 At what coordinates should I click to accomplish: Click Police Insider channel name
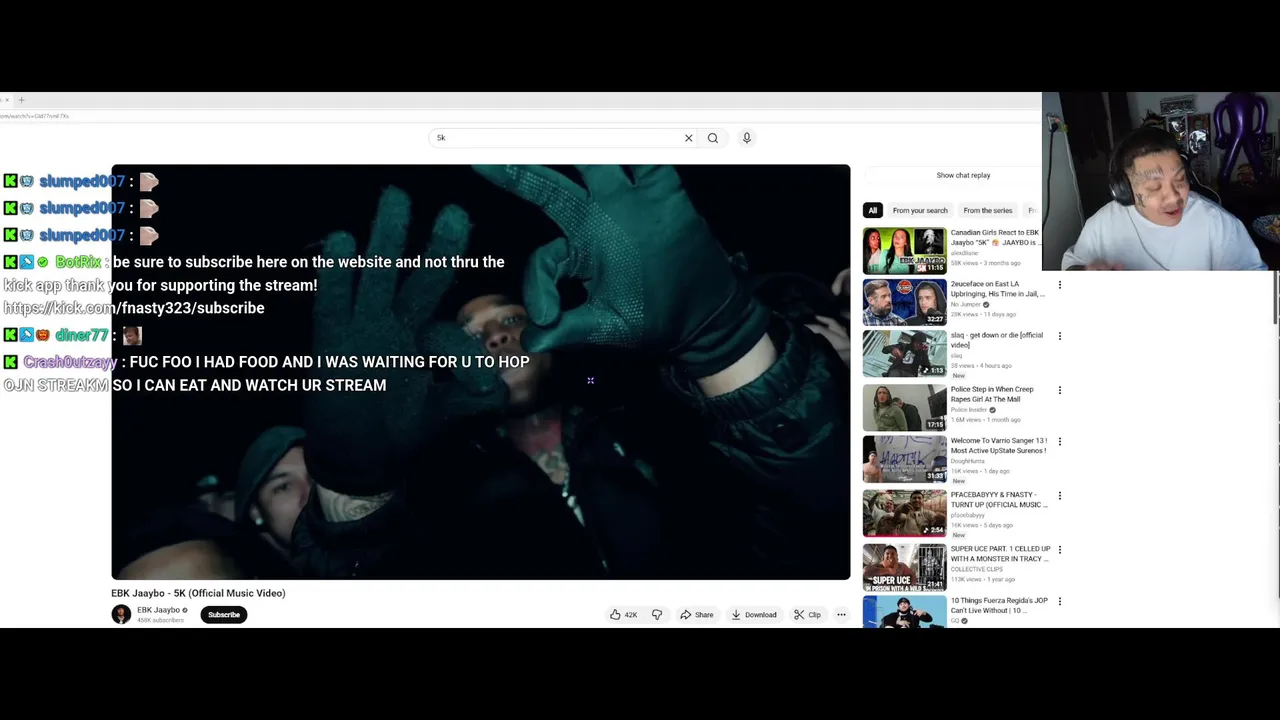968,410
